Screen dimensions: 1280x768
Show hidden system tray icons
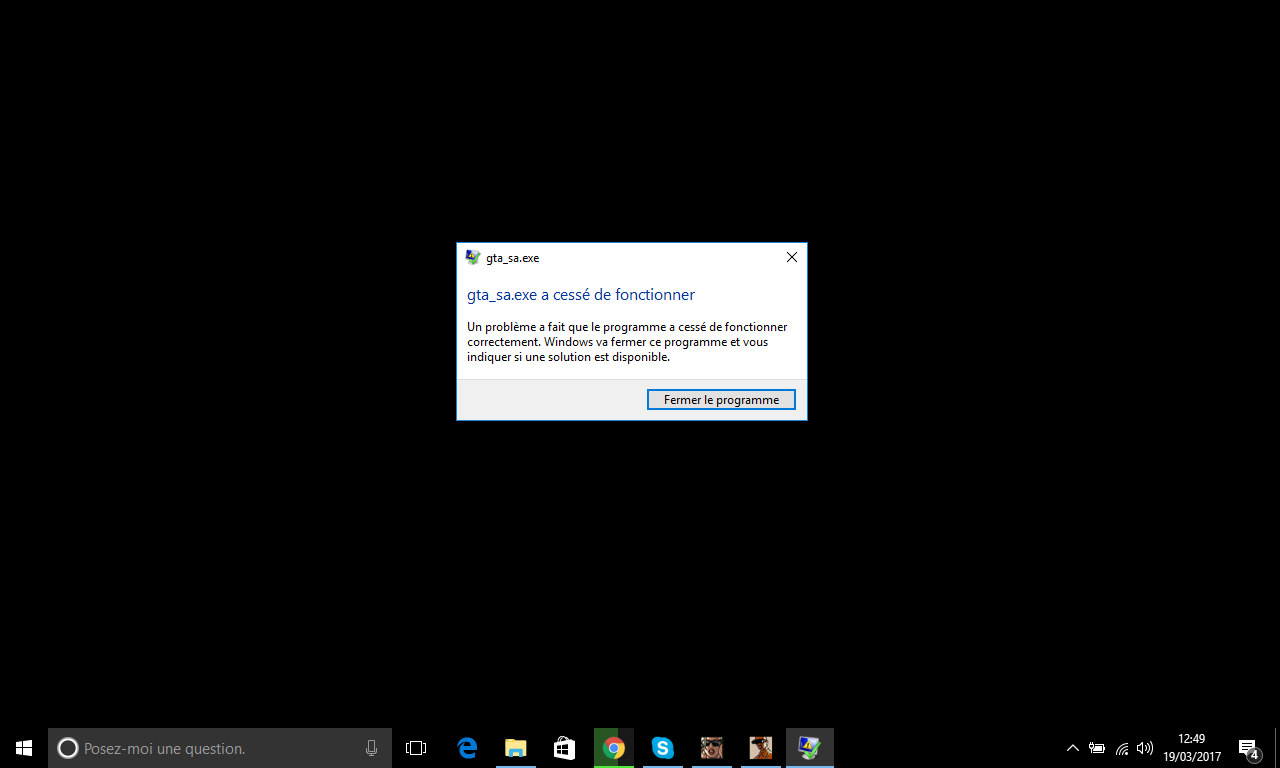pos(1073,748)
